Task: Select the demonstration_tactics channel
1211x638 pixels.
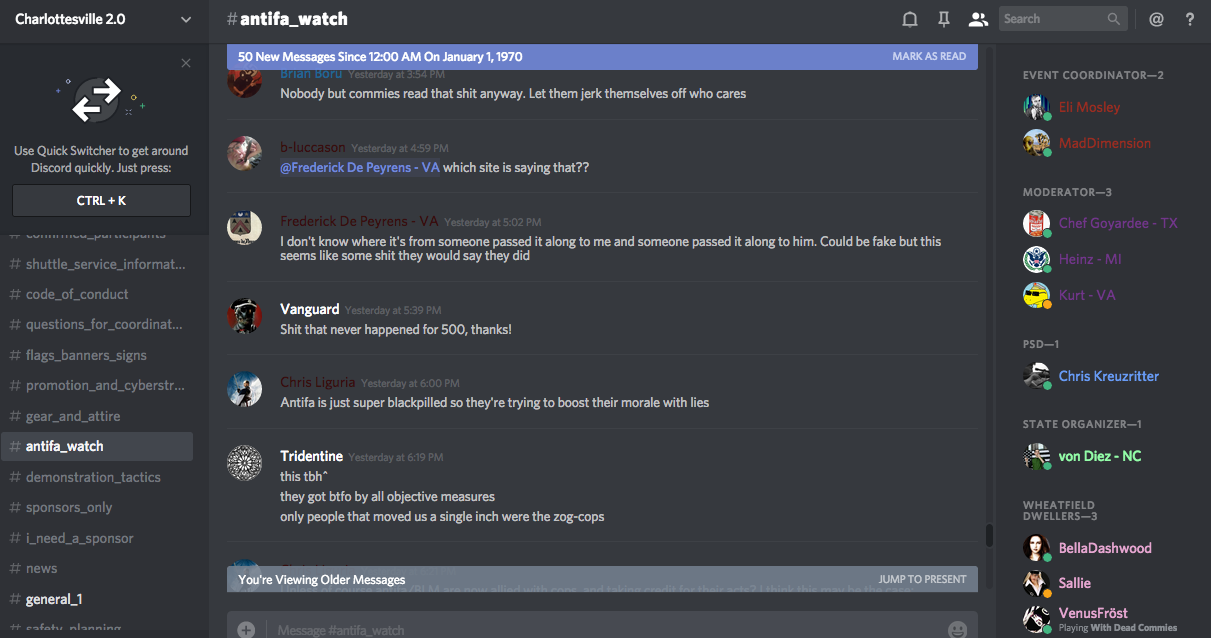Action: click(x=93, y=477)
